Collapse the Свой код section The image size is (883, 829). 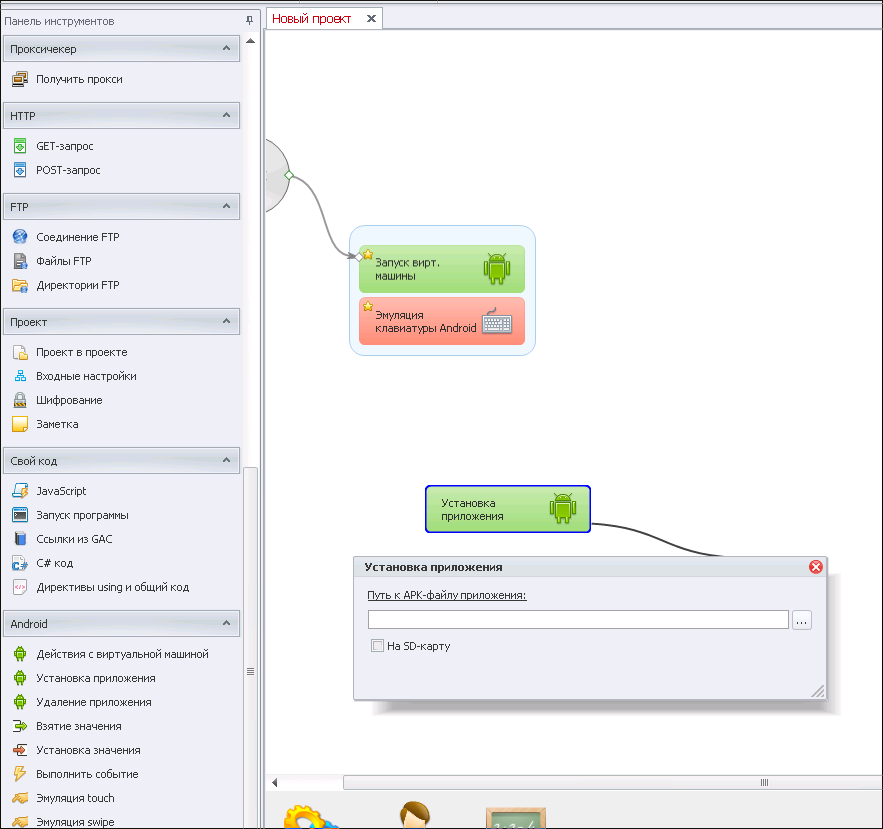point(226,460)
